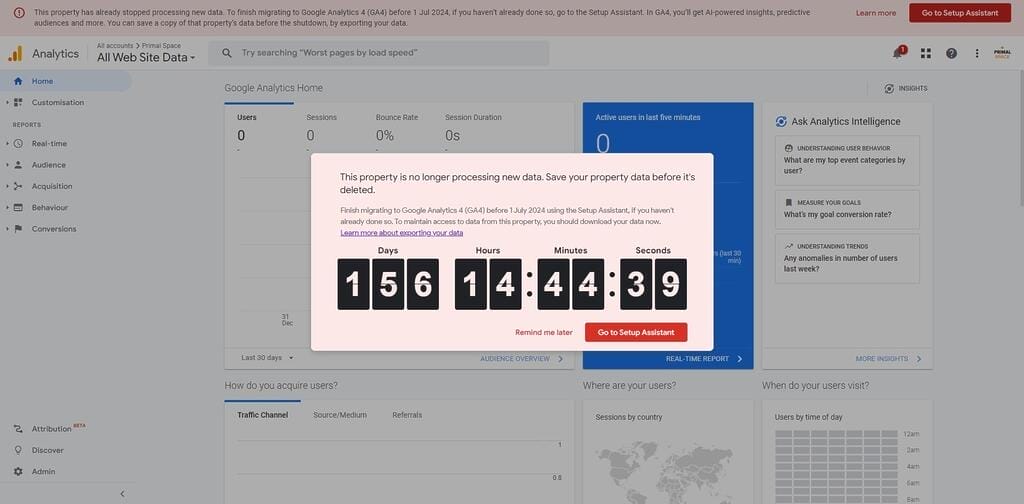The image size is (1024, 504).
Task: Click the Customisation dashboard icon
Action: point(18,102)
